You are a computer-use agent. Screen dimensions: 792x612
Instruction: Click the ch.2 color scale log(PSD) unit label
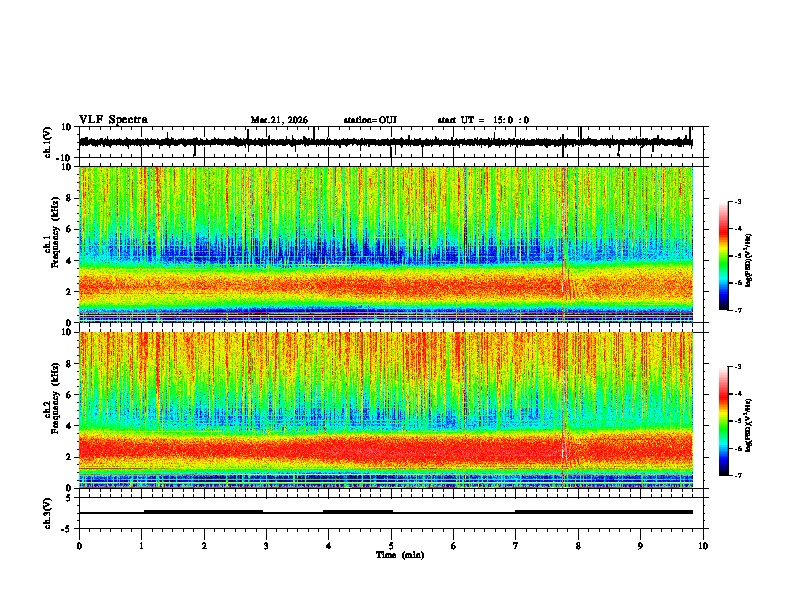tap(748, 425)
